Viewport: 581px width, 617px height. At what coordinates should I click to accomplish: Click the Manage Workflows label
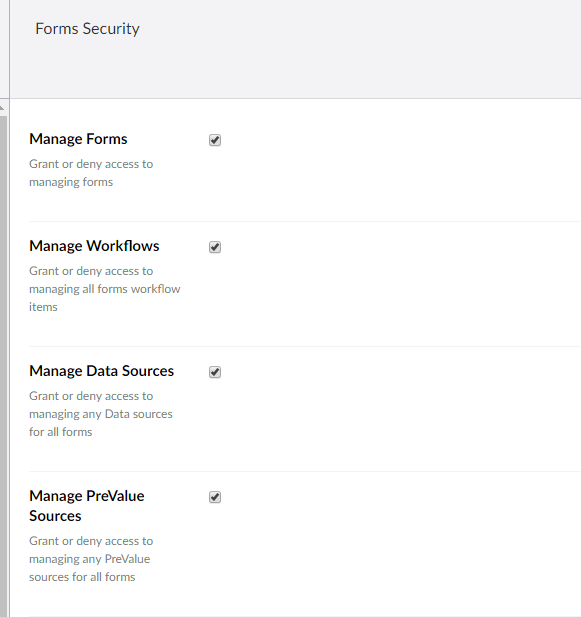tap(94, 246)
